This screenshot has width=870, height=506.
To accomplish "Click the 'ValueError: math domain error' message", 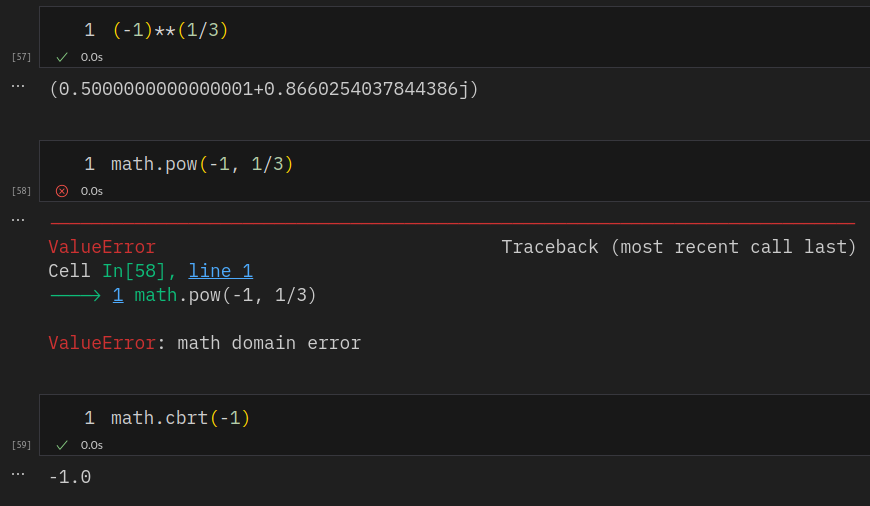I will coord(205,343).
